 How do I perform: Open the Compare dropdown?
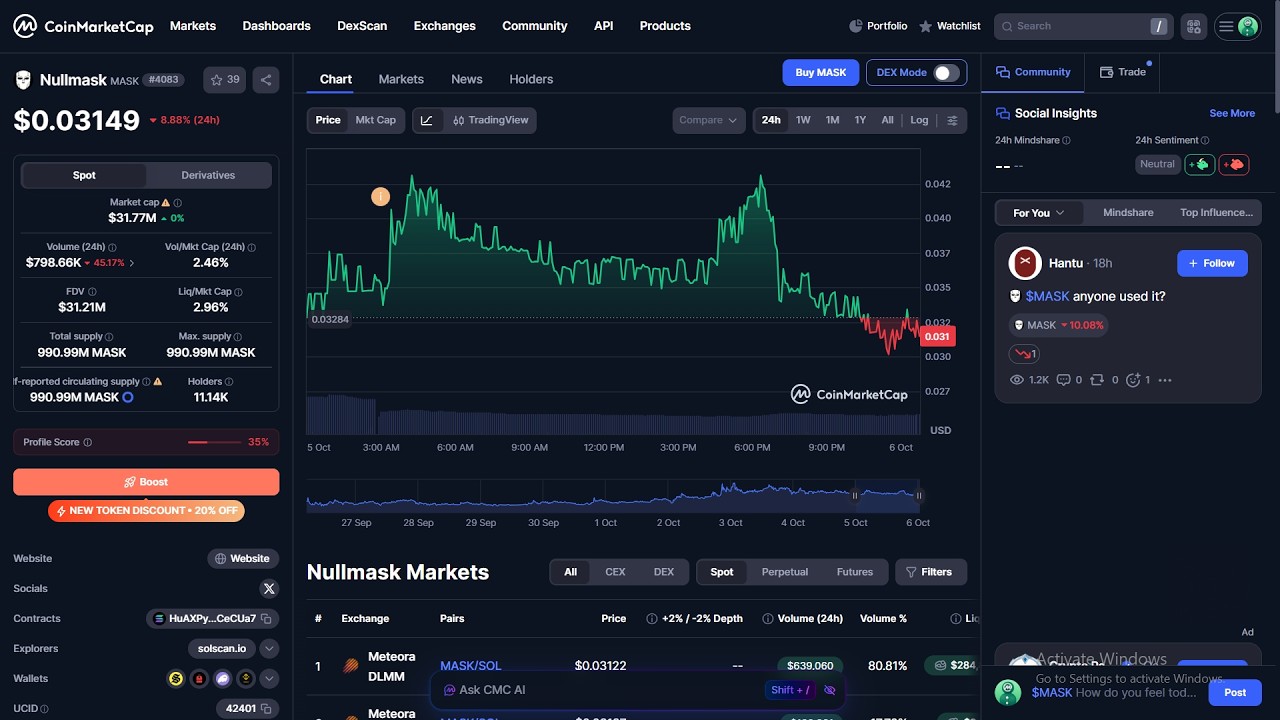pos(708,120)
